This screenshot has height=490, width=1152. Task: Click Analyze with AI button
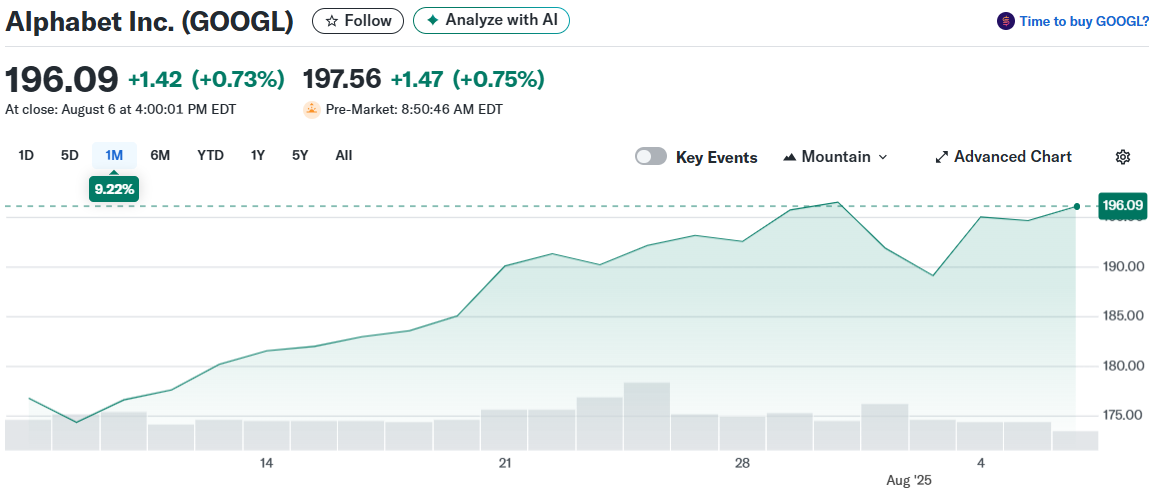[492, 21]
